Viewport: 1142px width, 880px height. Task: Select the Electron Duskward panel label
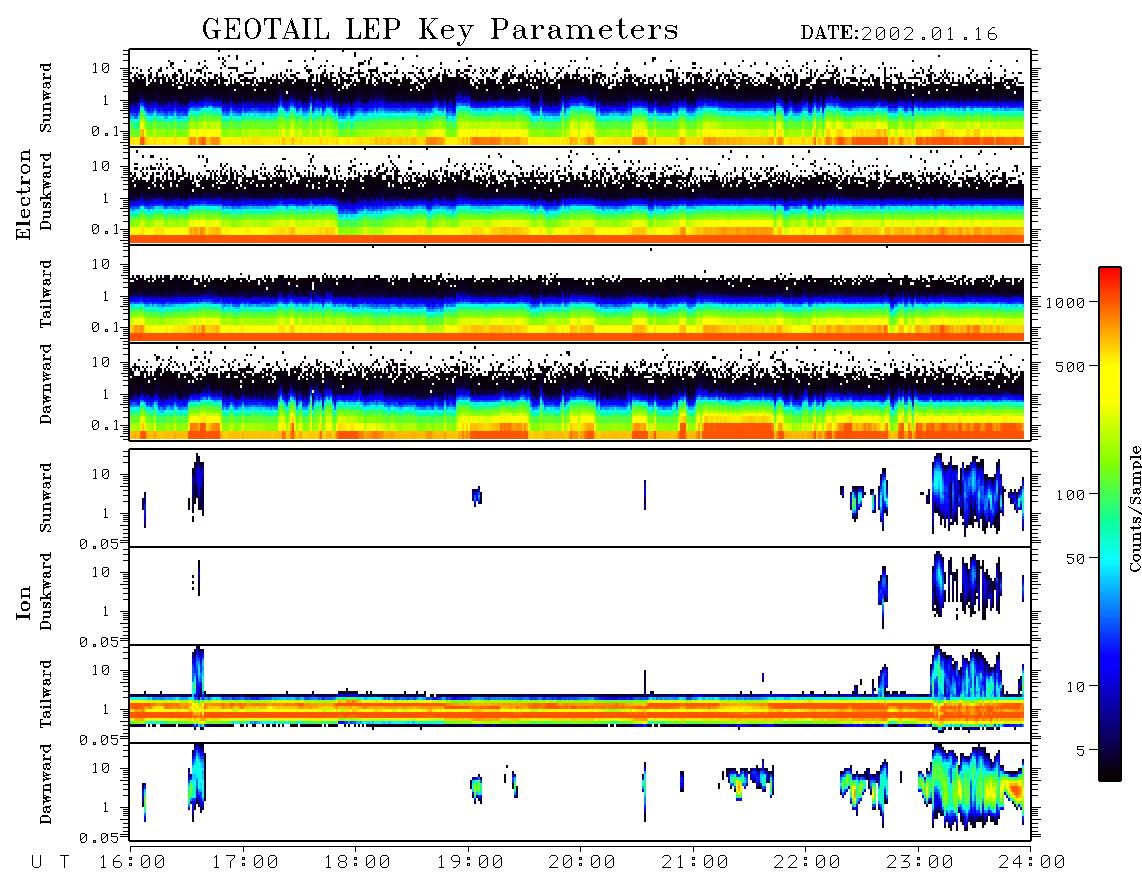tap(46, 192)
